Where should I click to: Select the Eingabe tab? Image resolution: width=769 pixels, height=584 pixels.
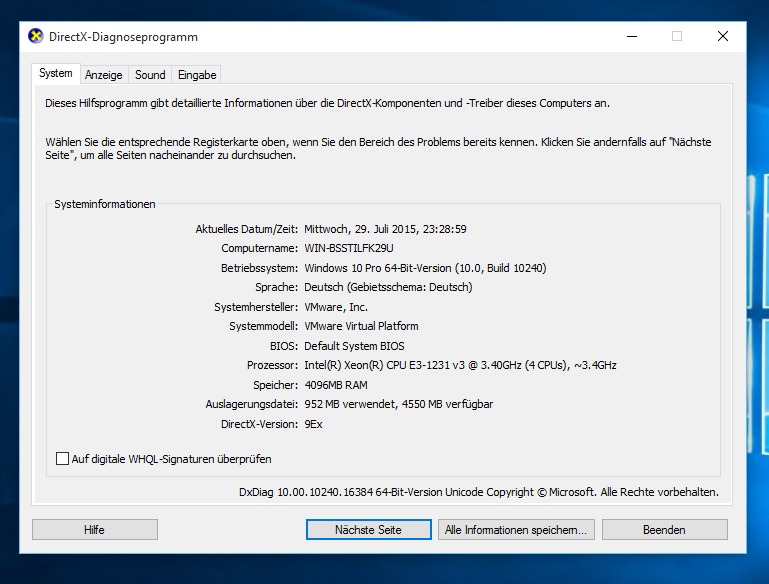pos(197,75)
